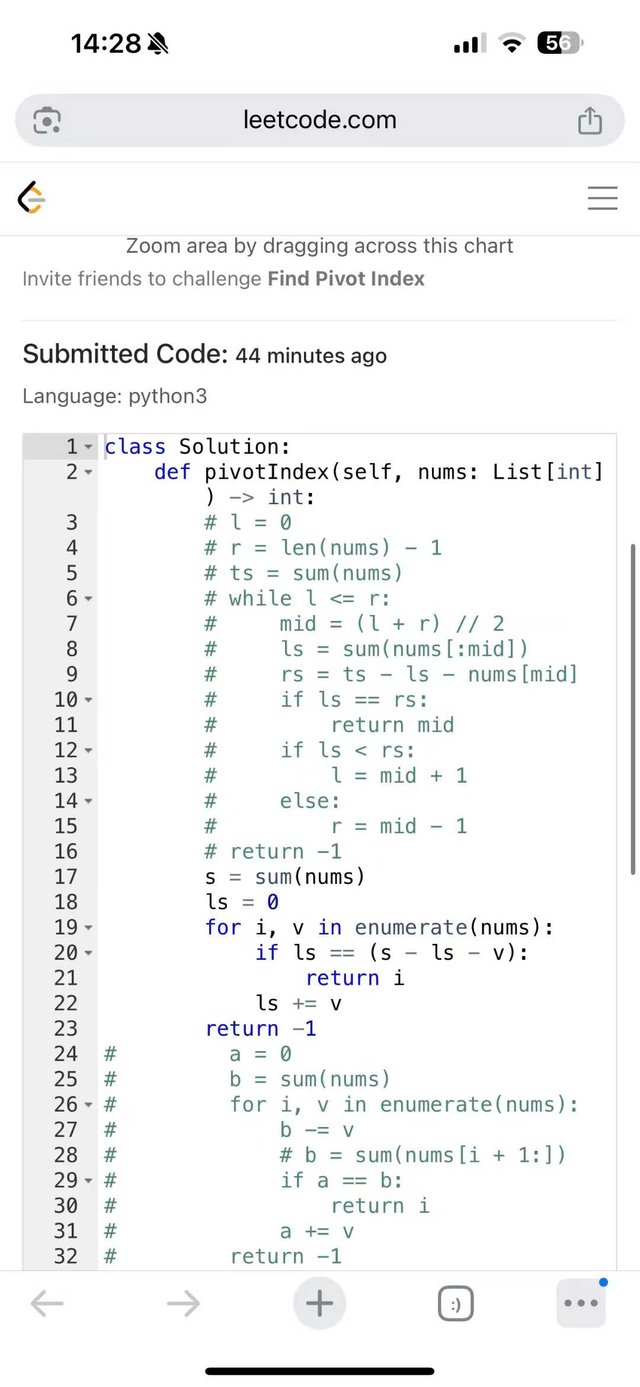Click the 'mid = (l + r) // 2' comment line
The height and width of the screenshot is (1387, 640).
click(x=355, y=624)
